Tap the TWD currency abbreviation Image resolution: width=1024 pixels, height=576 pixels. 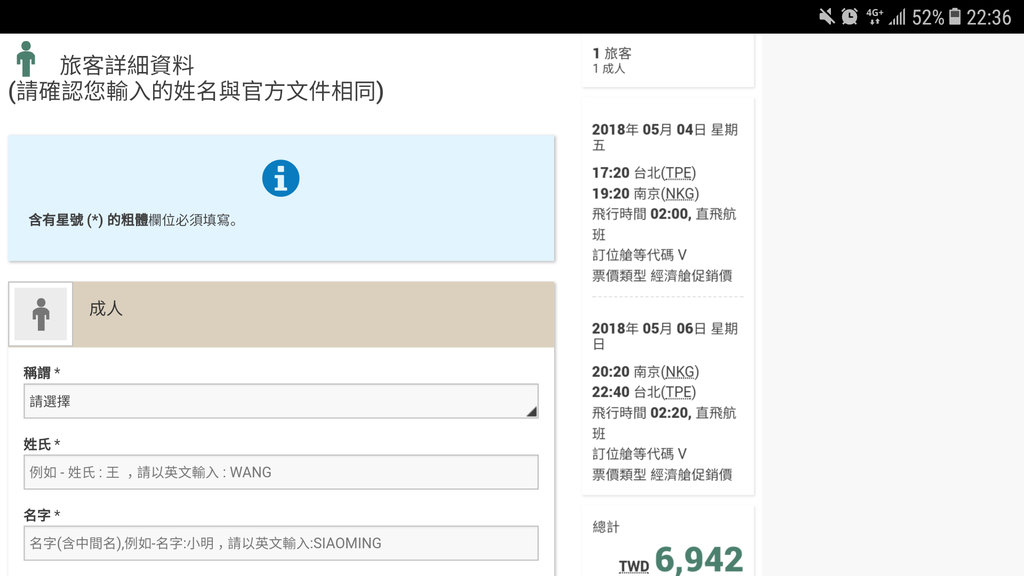click(634, 566)
